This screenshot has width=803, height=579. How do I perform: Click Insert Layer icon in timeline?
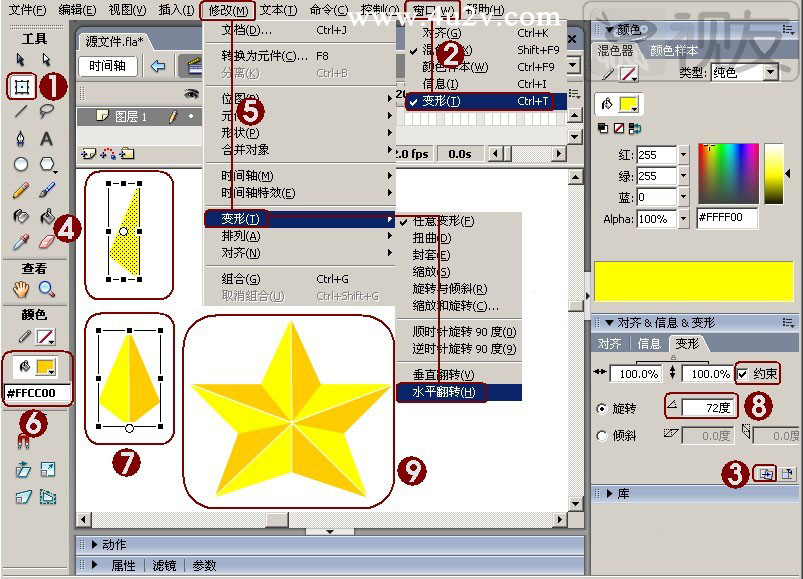click(x=88, y=153)
